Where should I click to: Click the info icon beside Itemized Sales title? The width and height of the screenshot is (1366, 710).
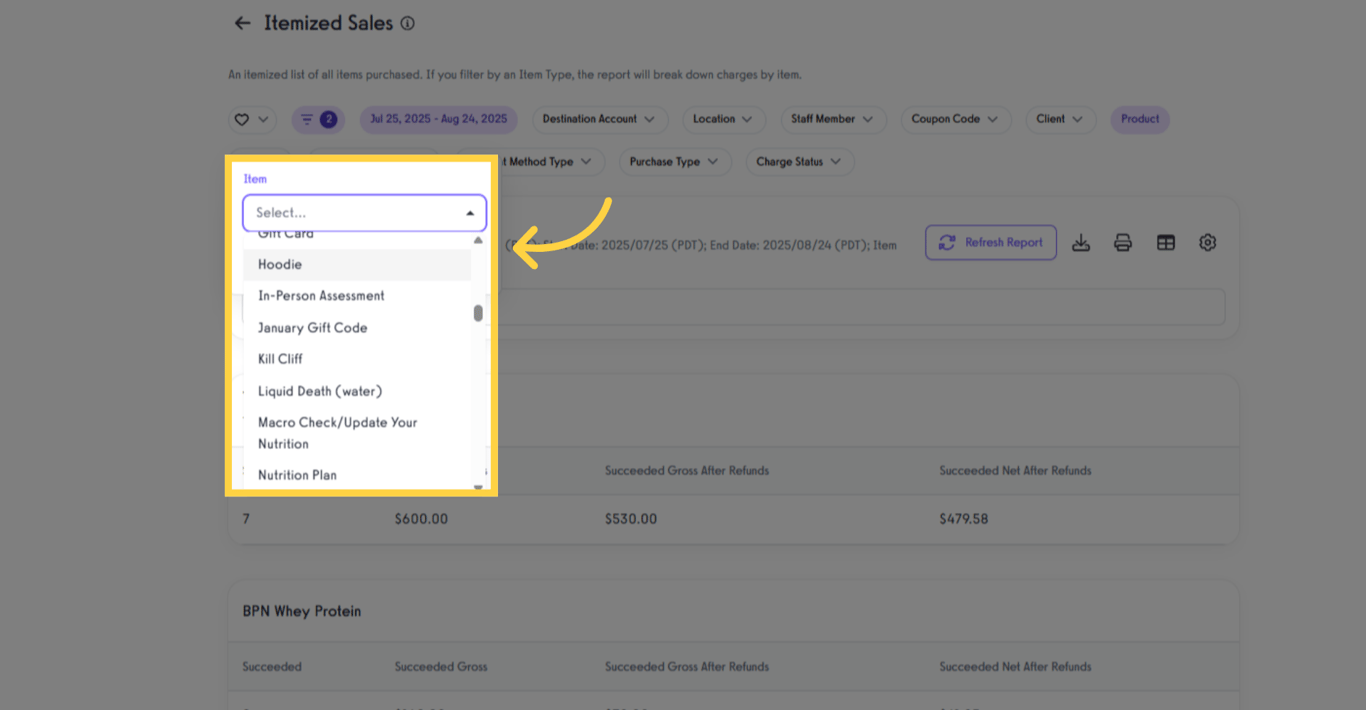tap(407, 22)
